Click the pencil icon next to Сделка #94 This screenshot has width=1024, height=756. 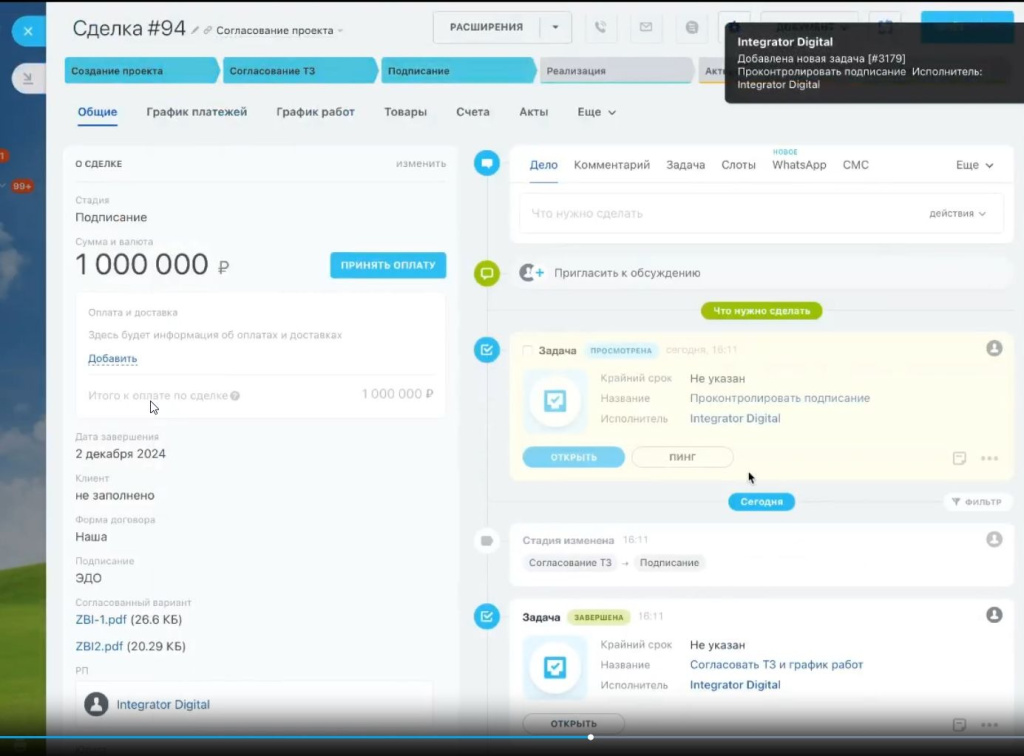[196, 31]
